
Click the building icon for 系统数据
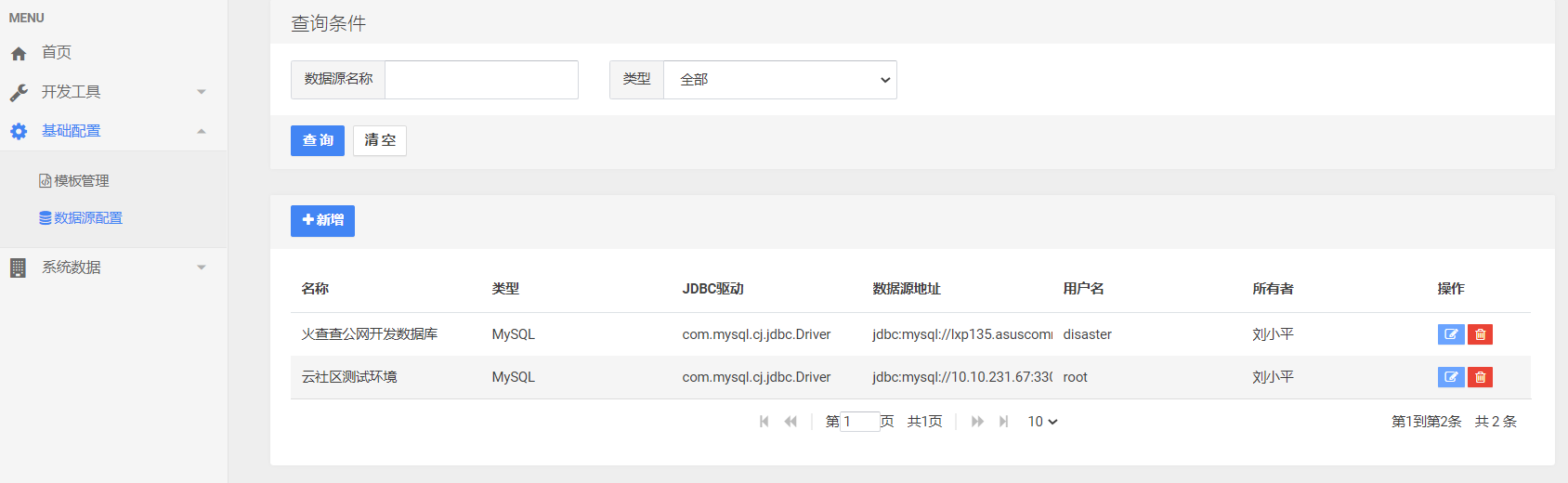[x=18, y=268]
